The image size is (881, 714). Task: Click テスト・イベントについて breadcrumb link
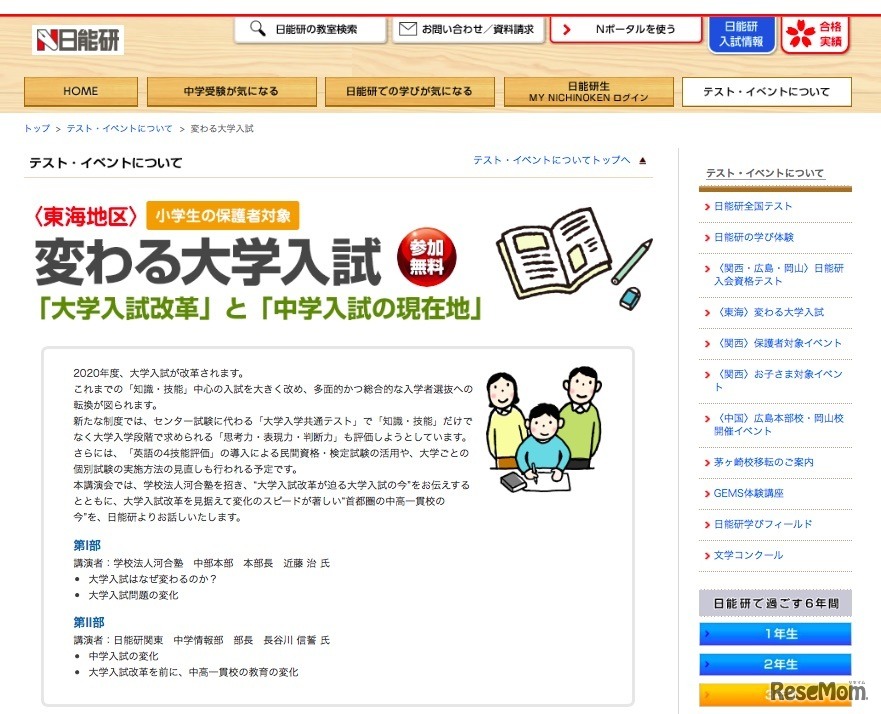[x=120, y=129]
